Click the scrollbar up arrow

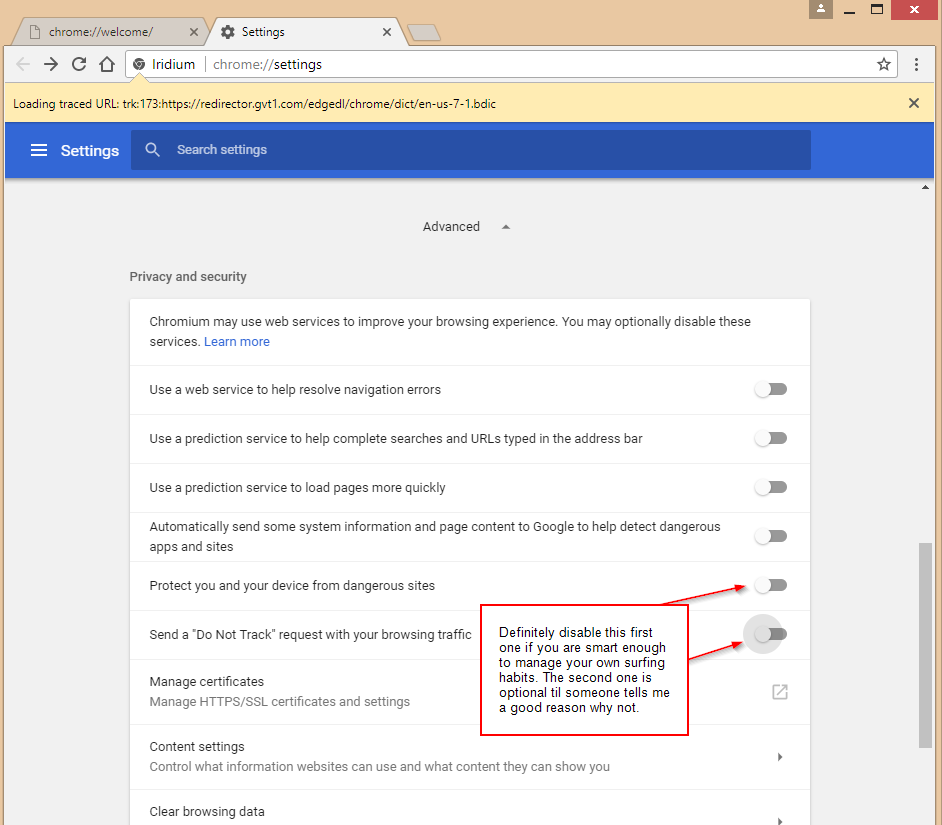pyautogui.click(x=925, y=187)
